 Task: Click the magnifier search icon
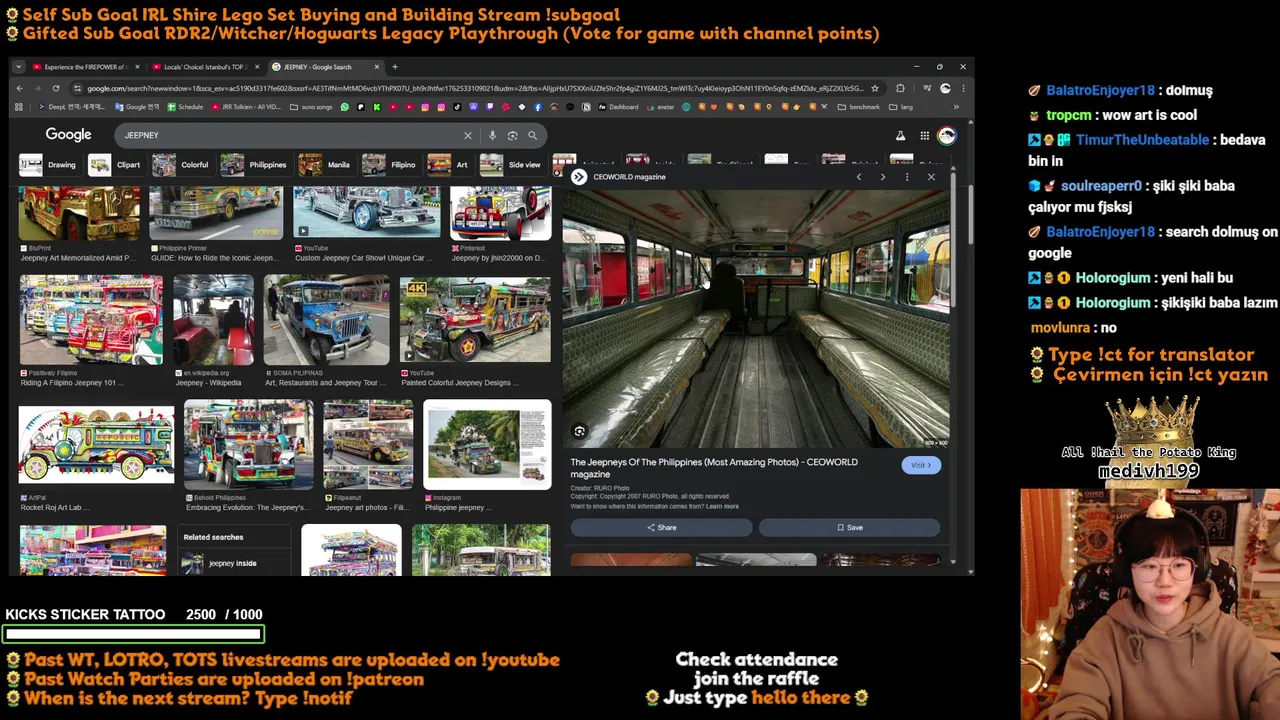[532, 135]
